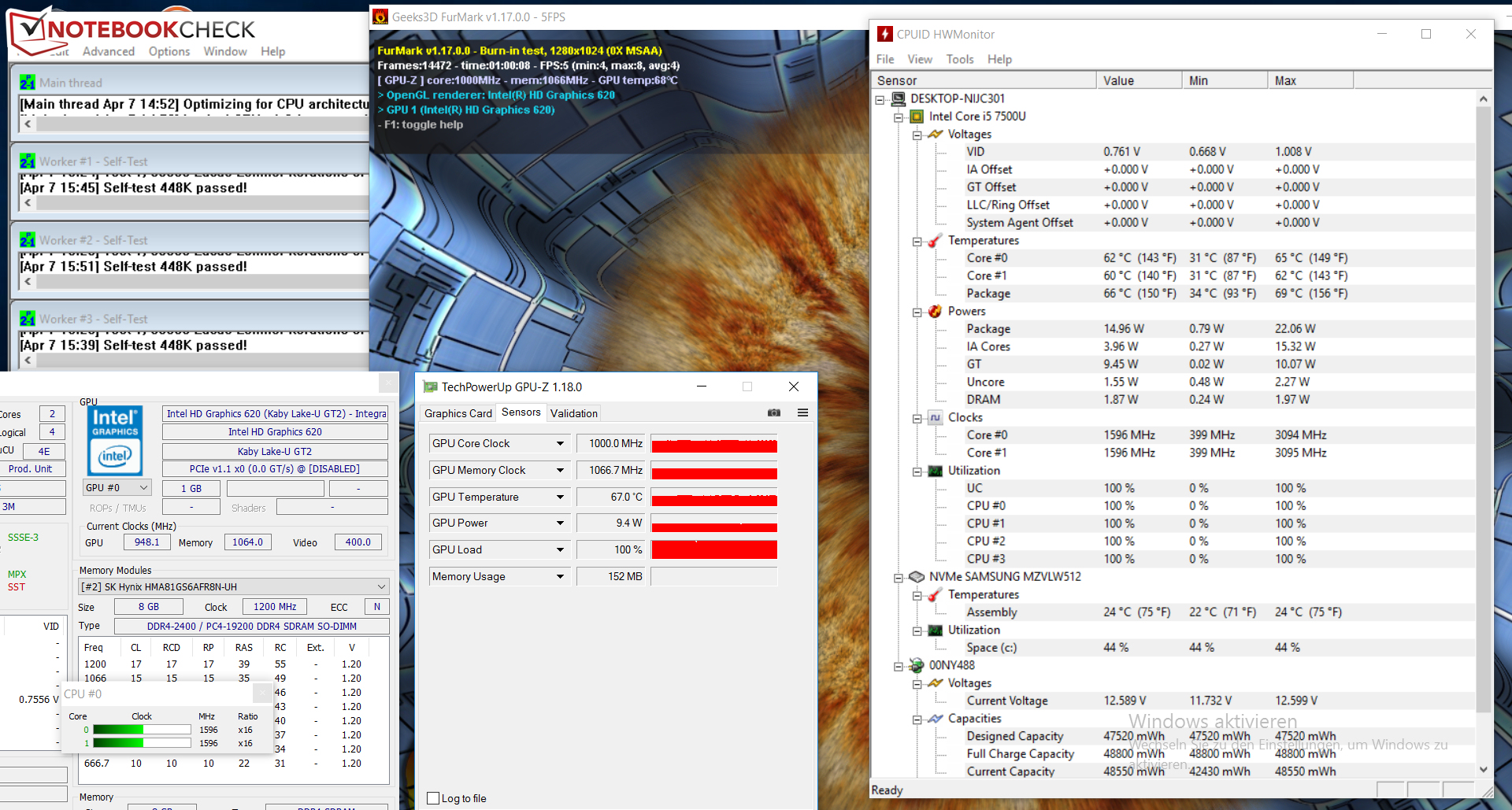Collapse the NVMe SAMSUNG MZVLW512 node

click(x=899, y=578)
